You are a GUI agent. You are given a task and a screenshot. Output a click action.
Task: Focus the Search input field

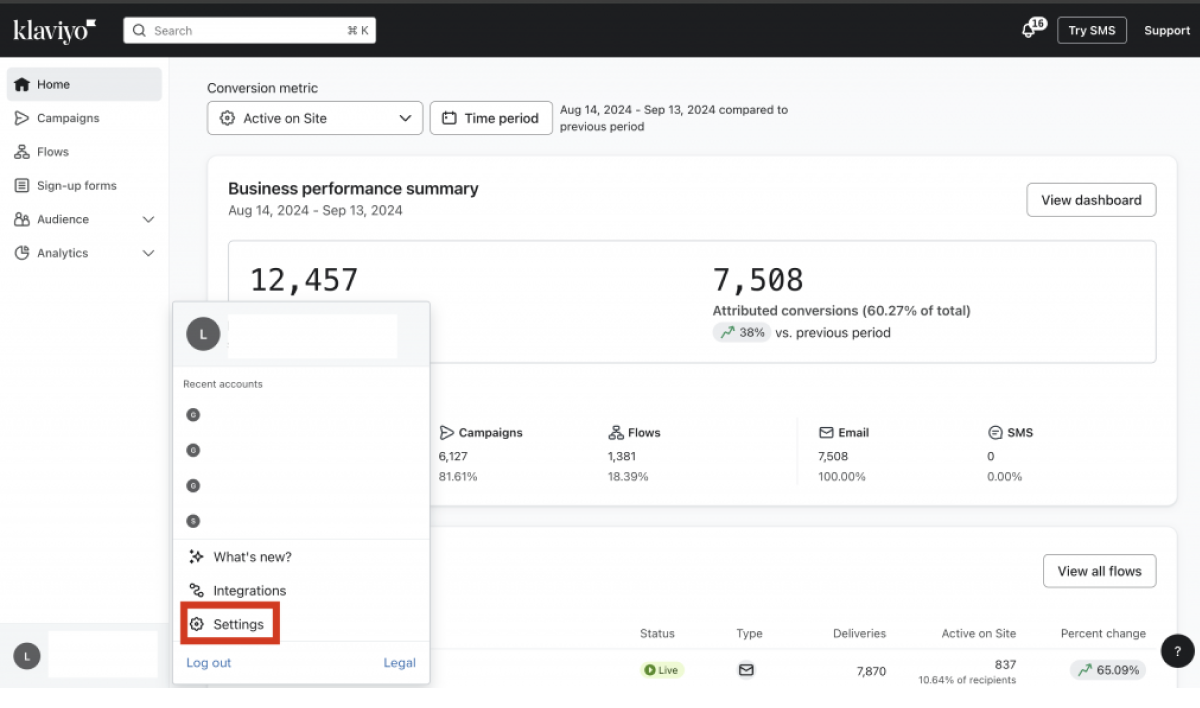[250, 31]
